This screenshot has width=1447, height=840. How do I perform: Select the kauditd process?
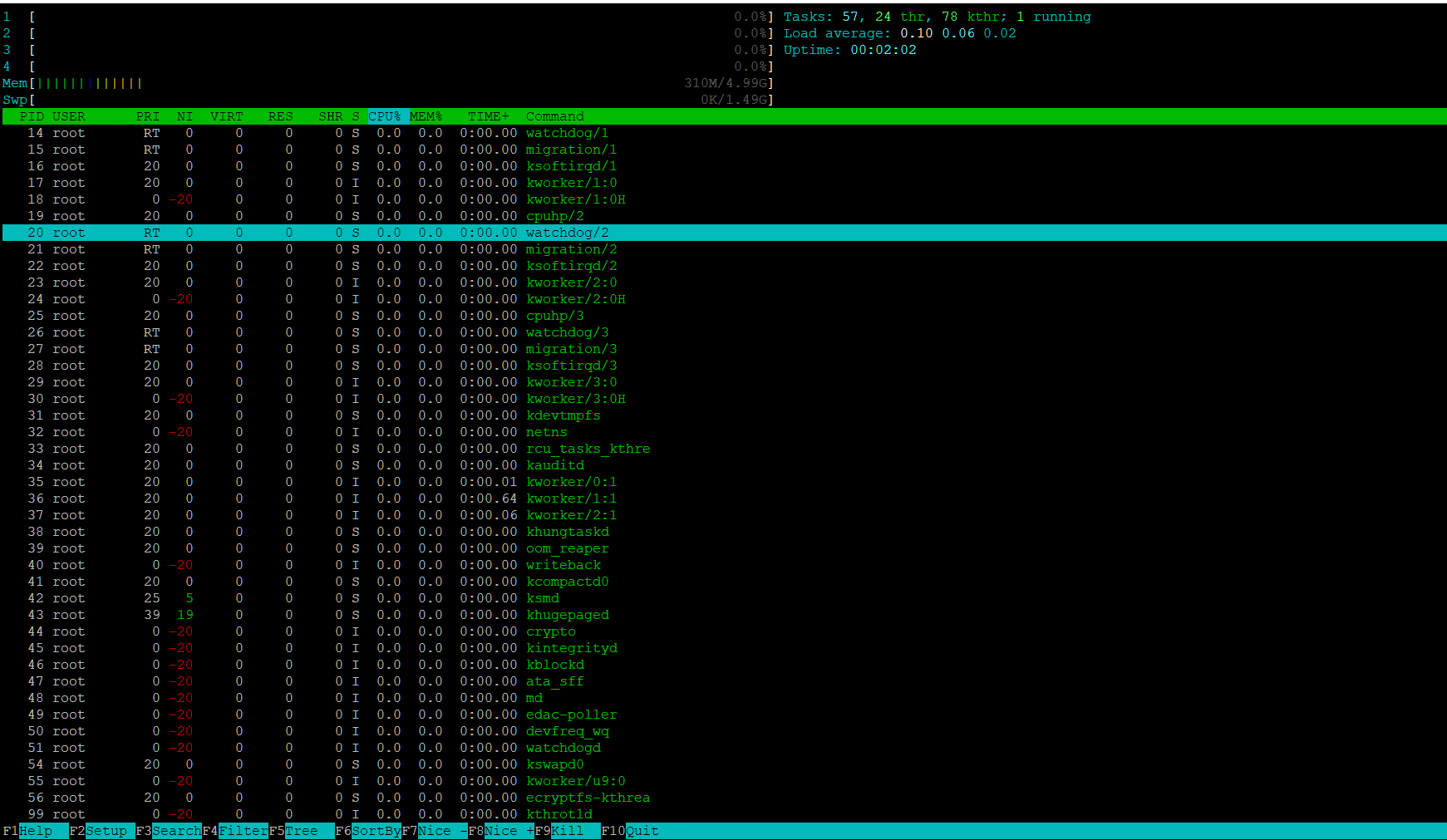[724, 465]
